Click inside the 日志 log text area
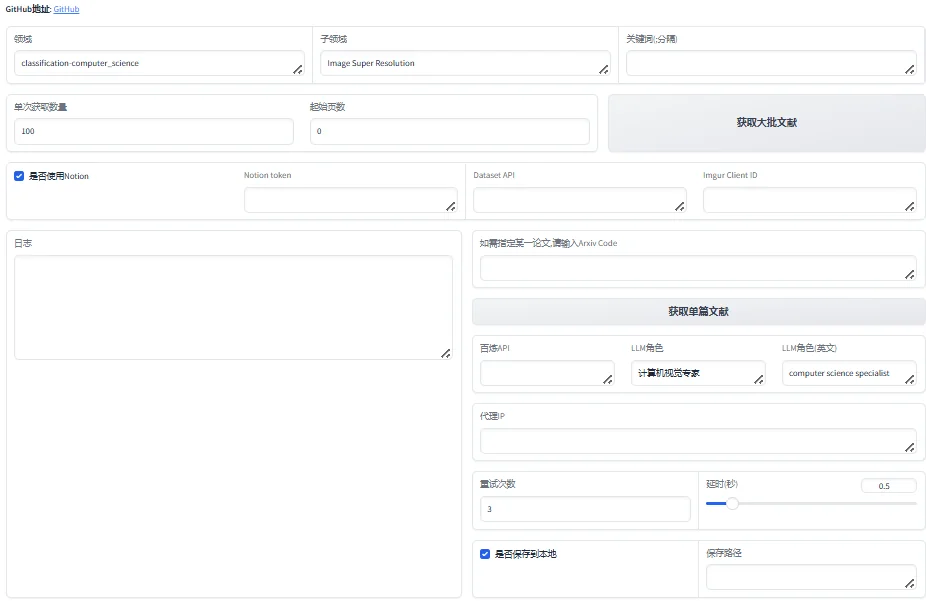Image resolution: width=926 pixels, height=601 pixels. (x=233, y=308)
